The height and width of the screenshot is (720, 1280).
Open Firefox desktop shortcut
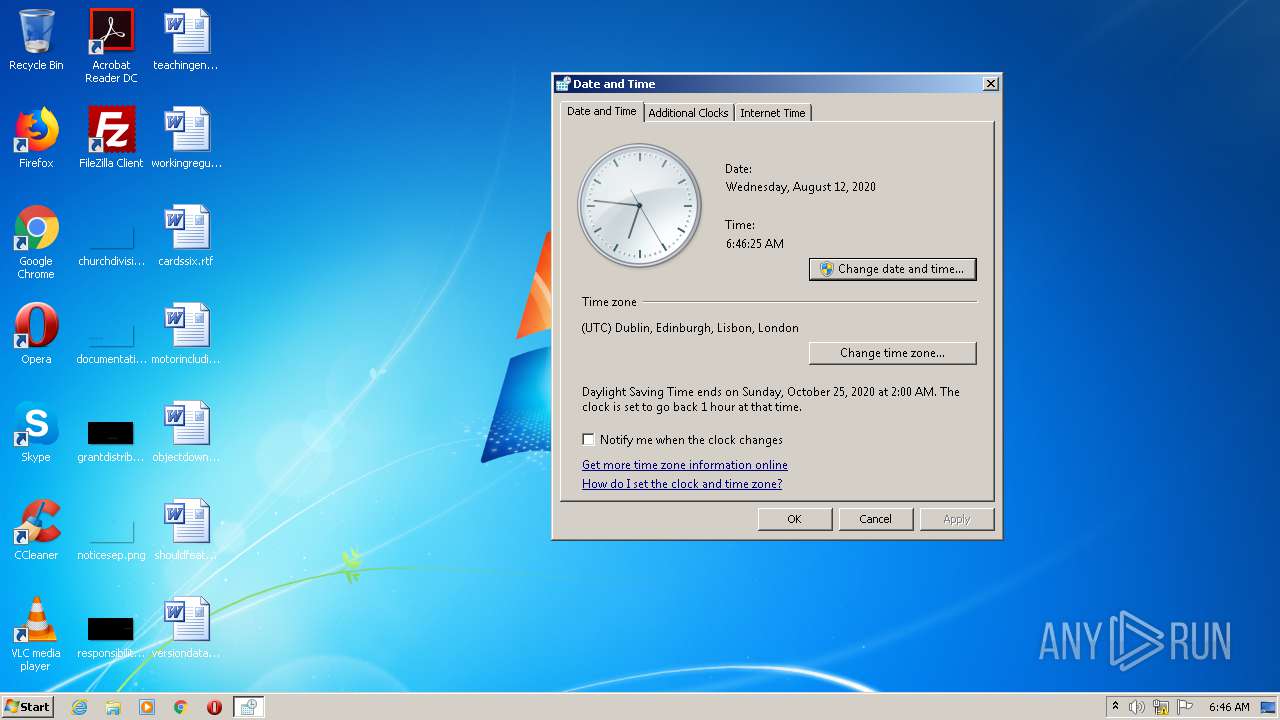click(x=36, y=138)
